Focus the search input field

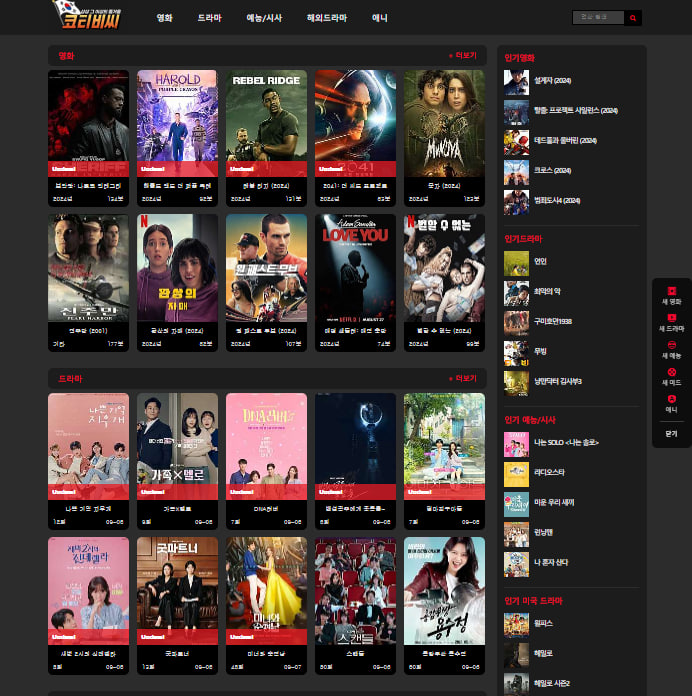click(x=598, y=18)
